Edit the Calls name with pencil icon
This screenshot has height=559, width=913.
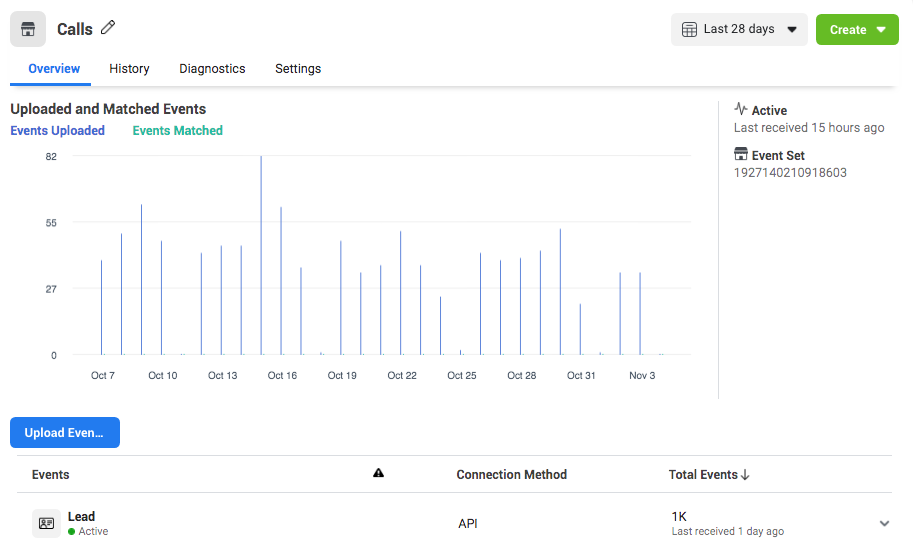(x=108, y=27)
